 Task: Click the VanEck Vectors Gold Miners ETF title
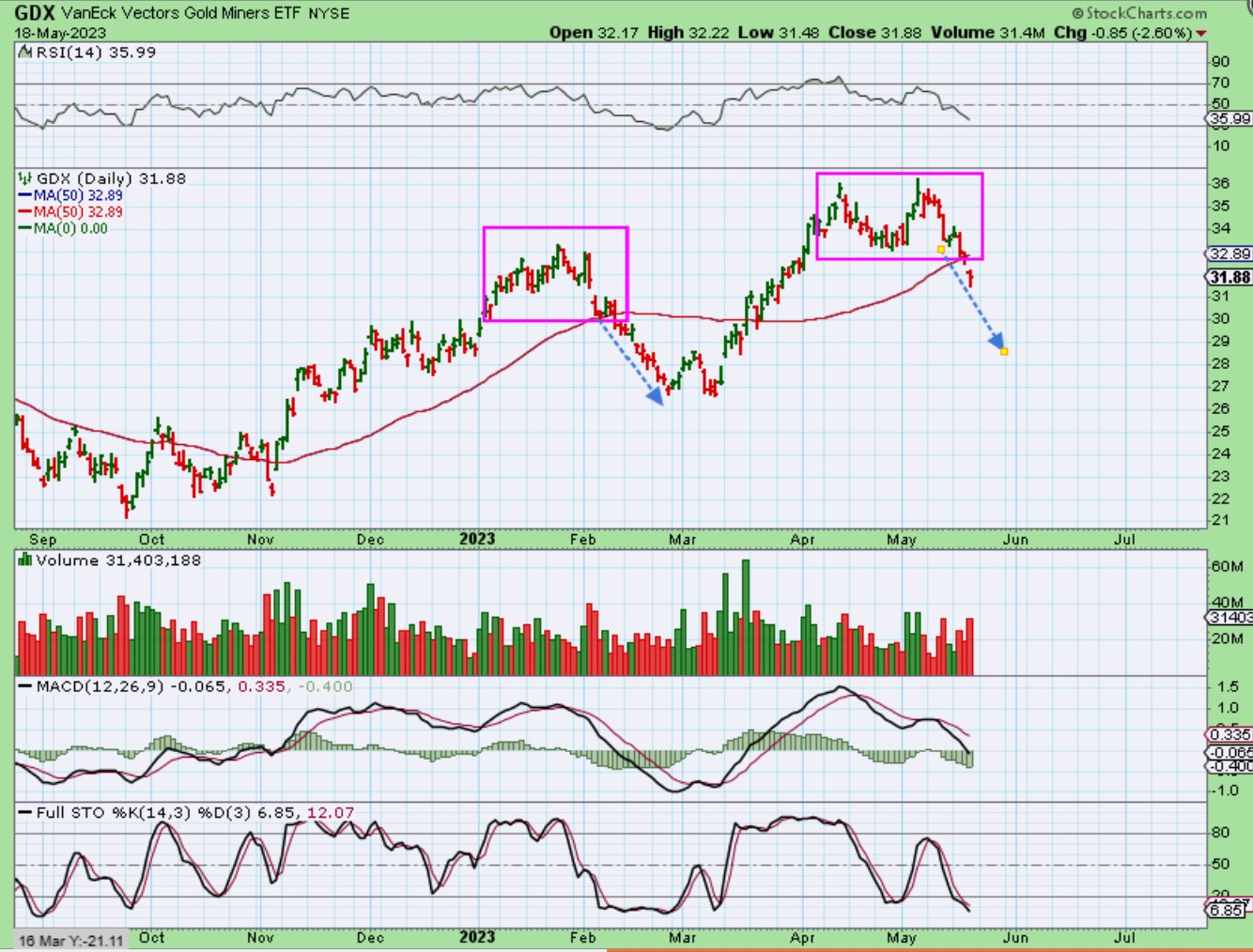(180, 14)
